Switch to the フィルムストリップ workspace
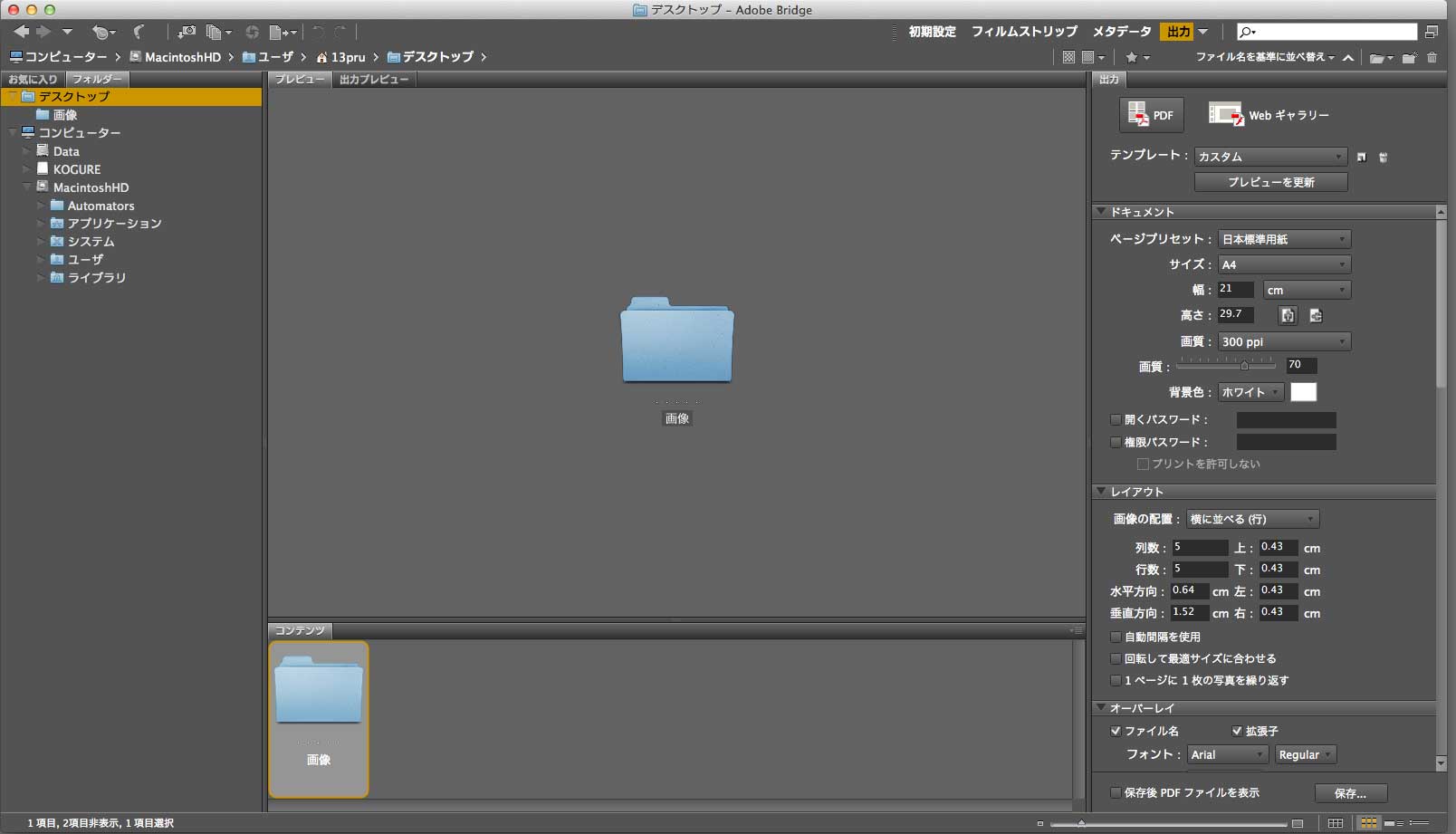Image resolution: width=1456 pixels, height=834 pixels. [x=1024, y=32]
